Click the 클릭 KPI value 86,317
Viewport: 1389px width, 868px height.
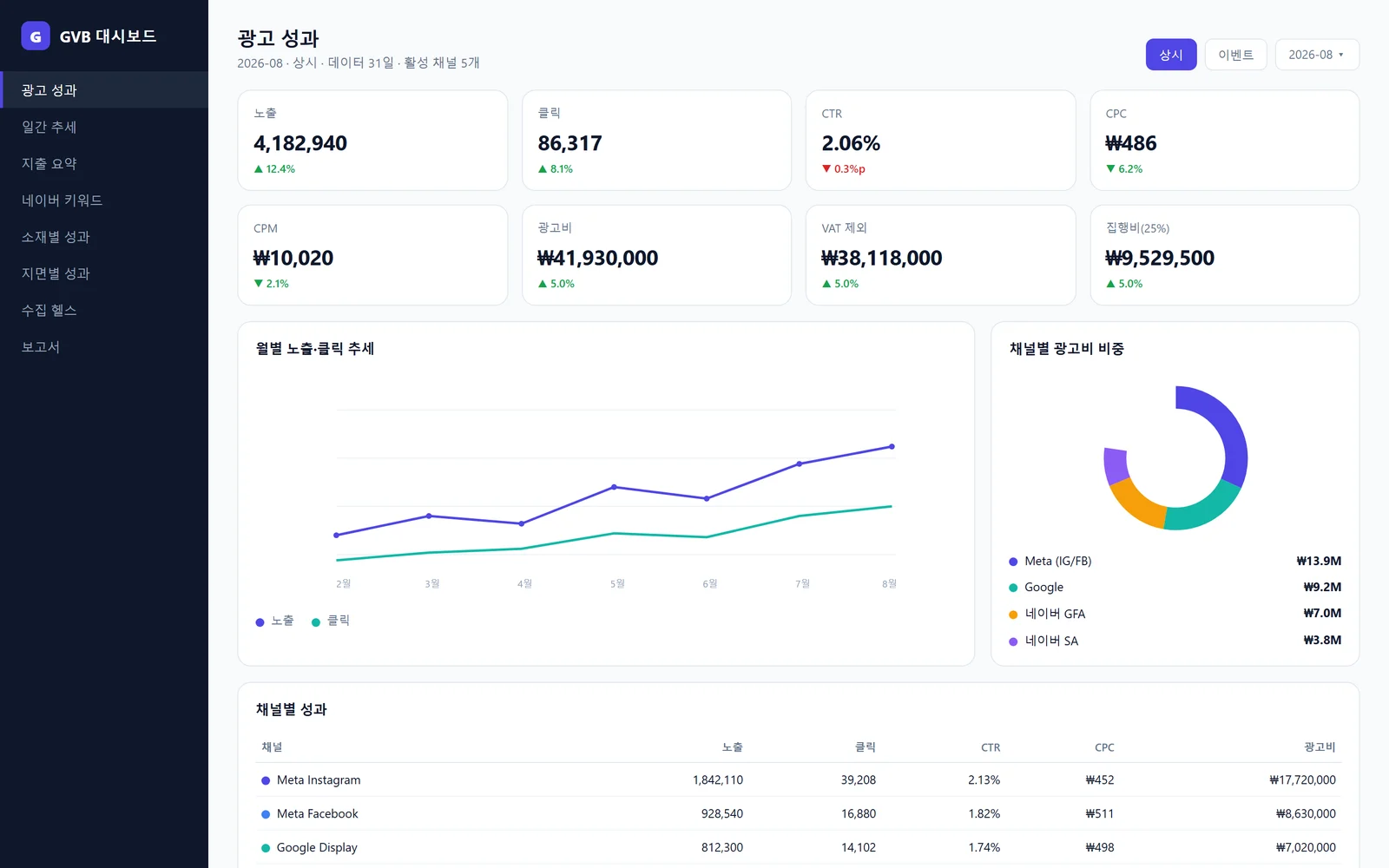[569, 143]
